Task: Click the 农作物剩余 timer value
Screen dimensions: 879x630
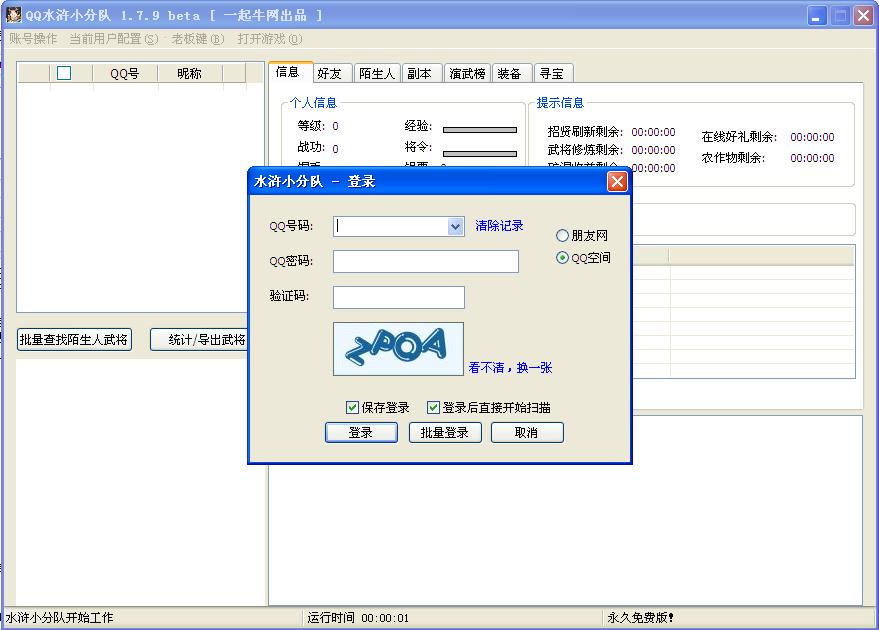Action: pos(812,158)
